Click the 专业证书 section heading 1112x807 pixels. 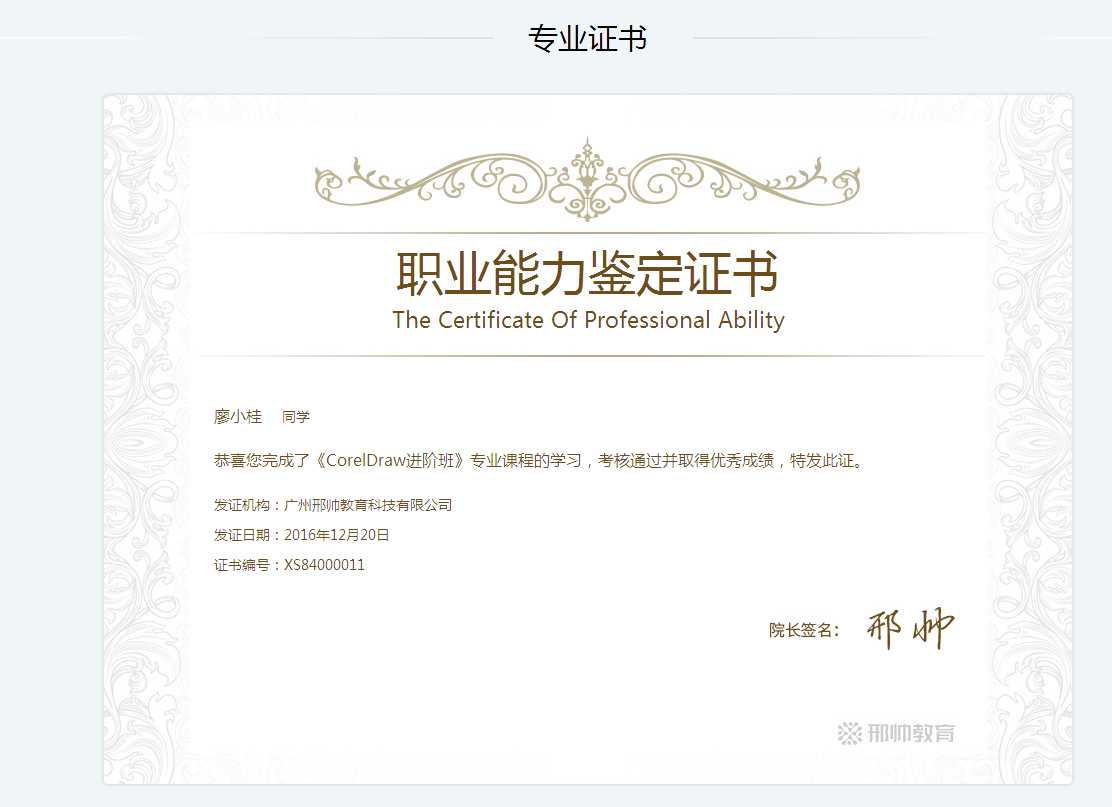587,39
